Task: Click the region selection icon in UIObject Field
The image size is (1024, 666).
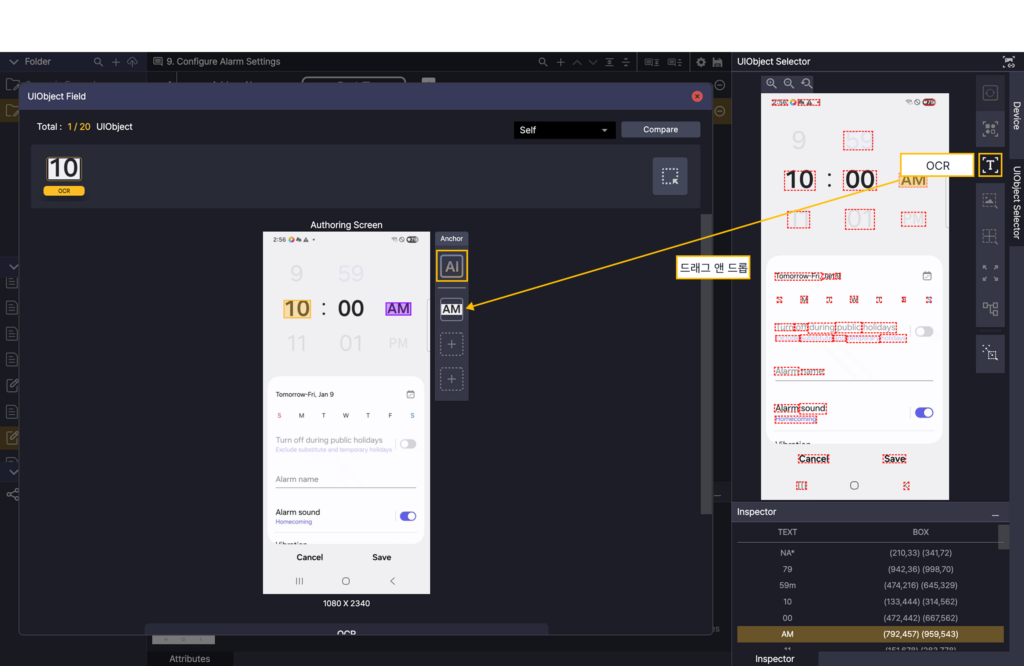Action: pos(670,176)
